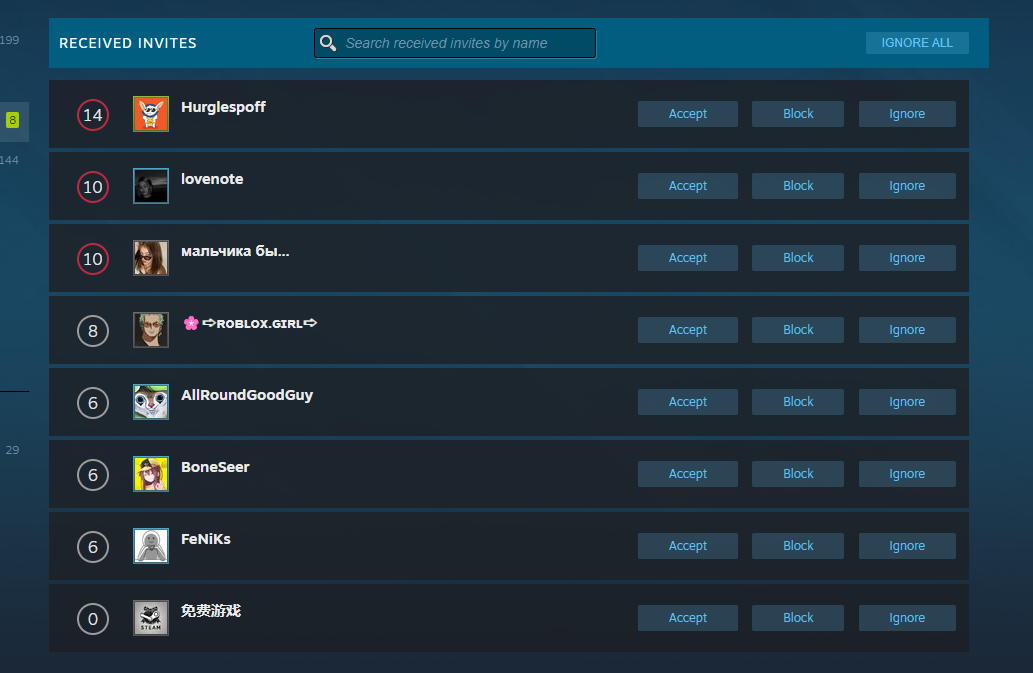Ignore FeNiKs's invite
Screen dimensions: 1033x673
pos(907,546)
